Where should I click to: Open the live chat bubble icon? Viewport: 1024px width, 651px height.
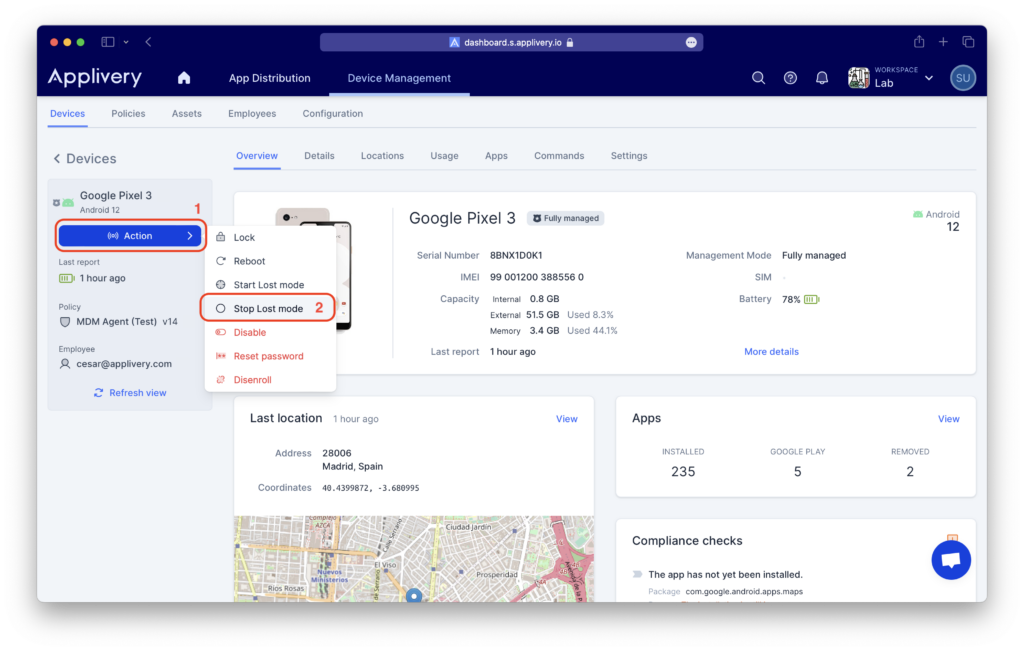pyautogui.click(x=951, y=560)
